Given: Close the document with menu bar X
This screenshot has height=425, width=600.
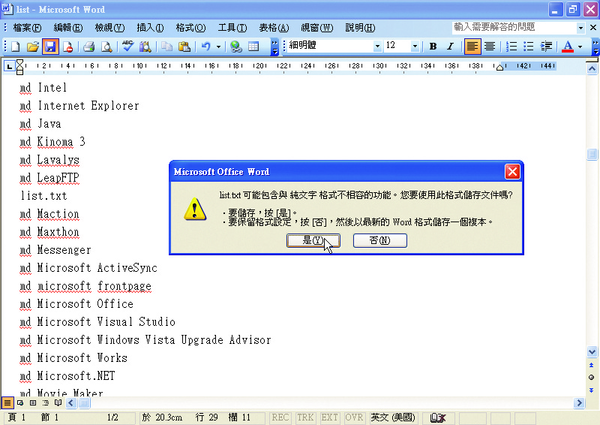Looking at the screenshot, I should pos(593,28).
